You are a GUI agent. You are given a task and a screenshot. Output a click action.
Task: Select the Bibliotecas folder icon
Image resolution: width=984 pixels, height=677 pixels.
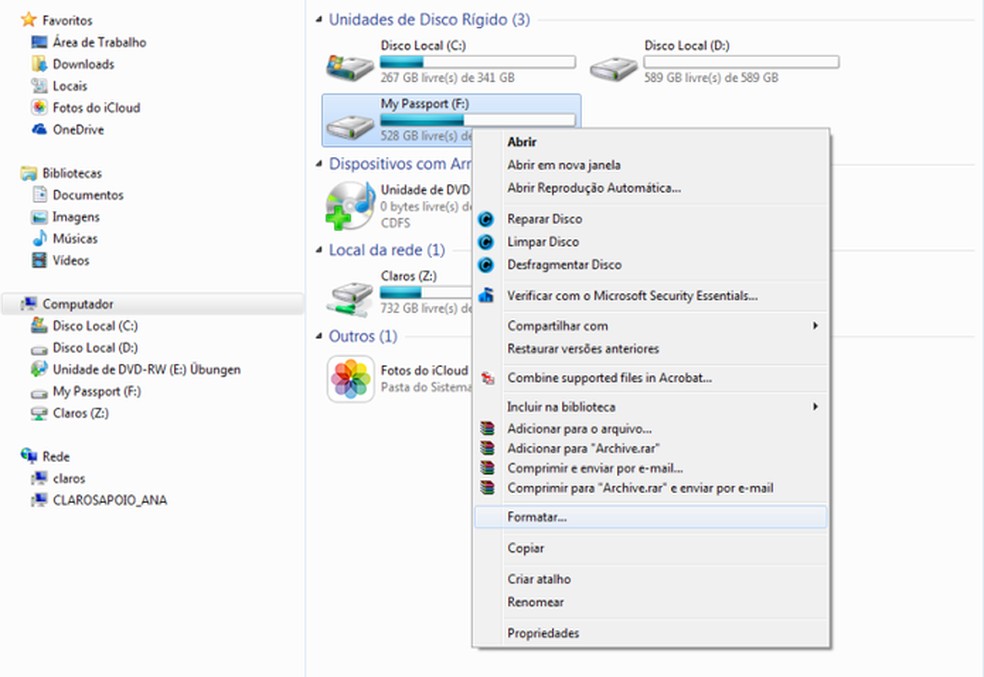pyautogui.click(x=28, y=173)
